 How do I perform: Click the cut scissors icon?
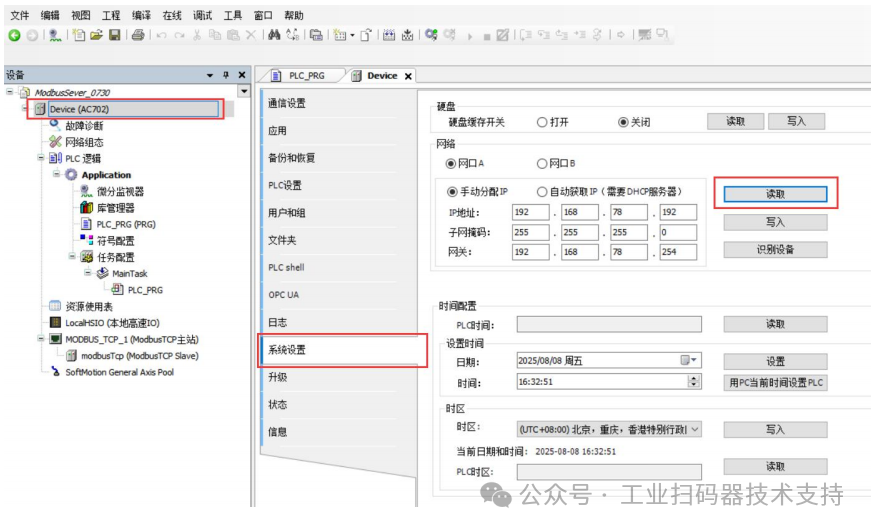197,35
